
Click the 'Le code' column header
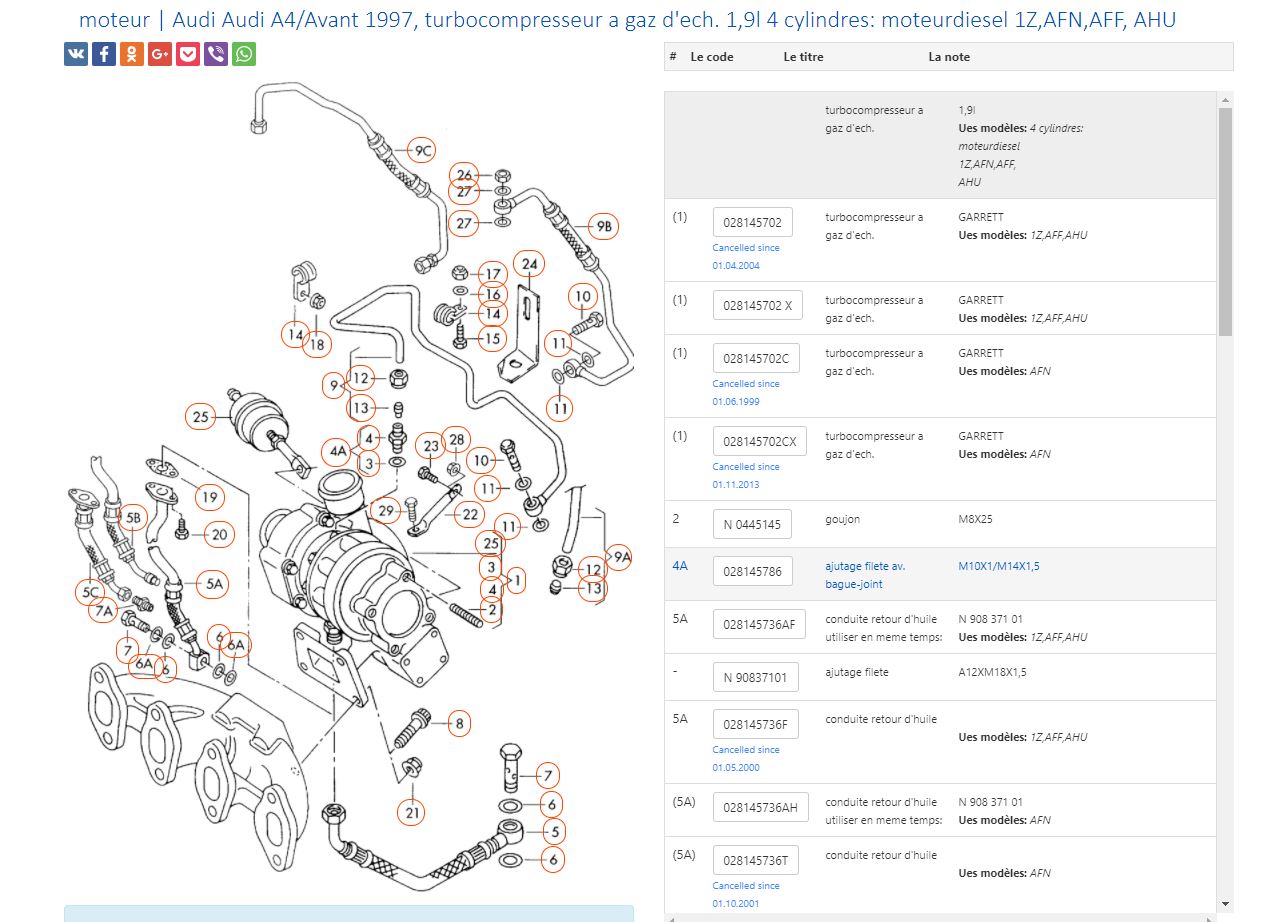point(711,57)
